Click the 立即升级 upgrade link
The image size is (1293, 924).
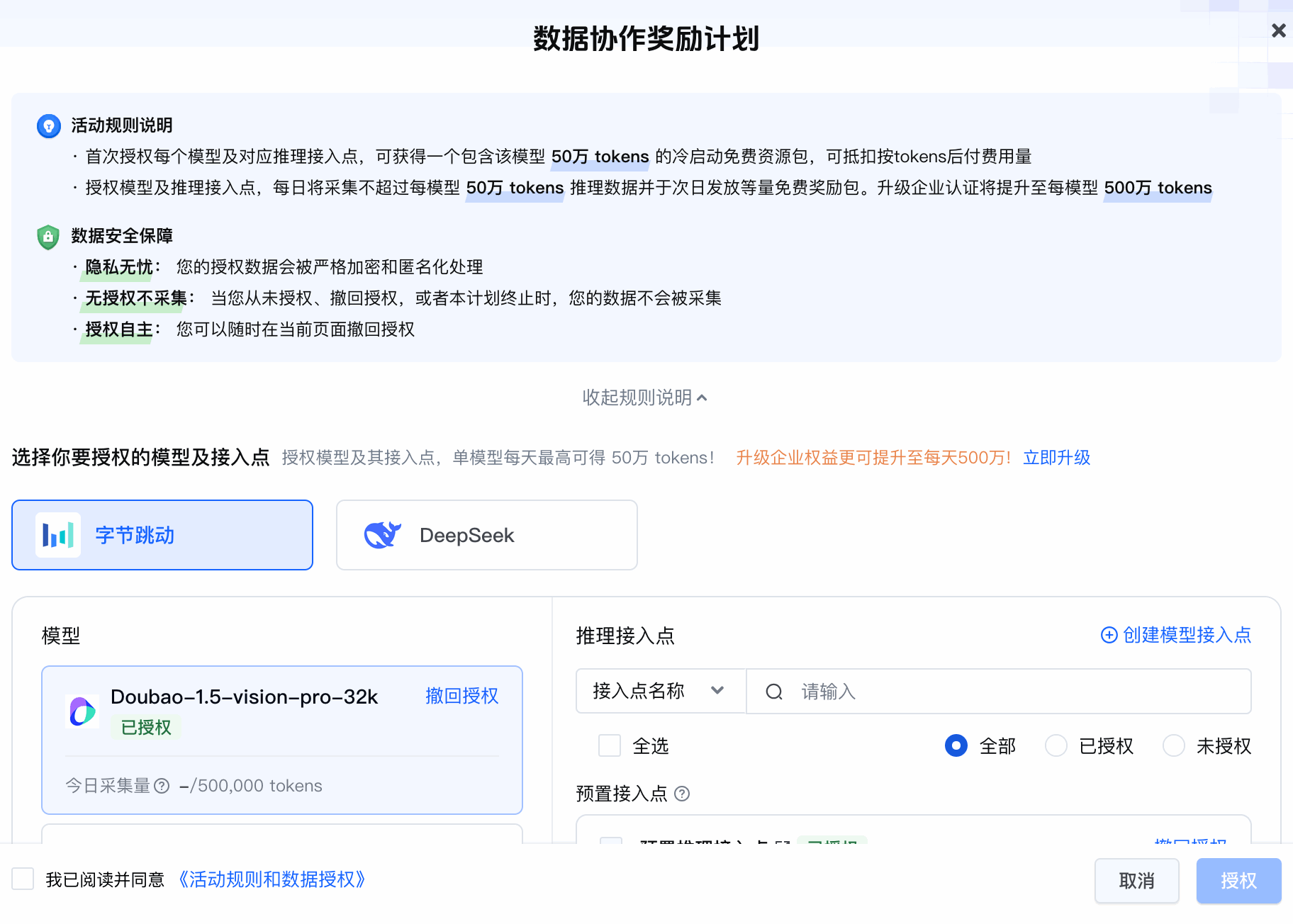click(1056, 457)
